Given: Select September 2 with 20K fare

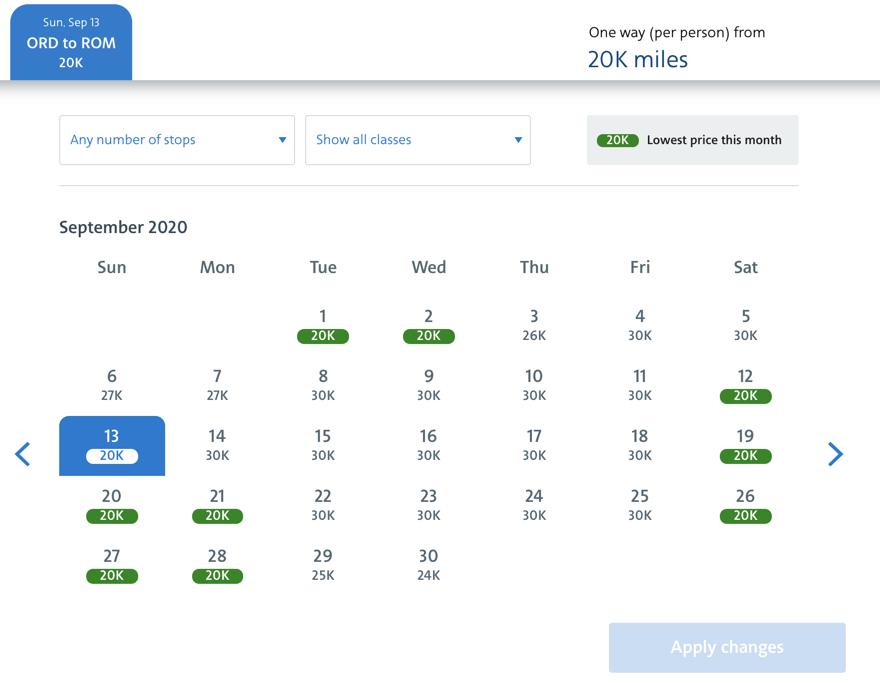Looking at the screenshot, I should (428, 336).
